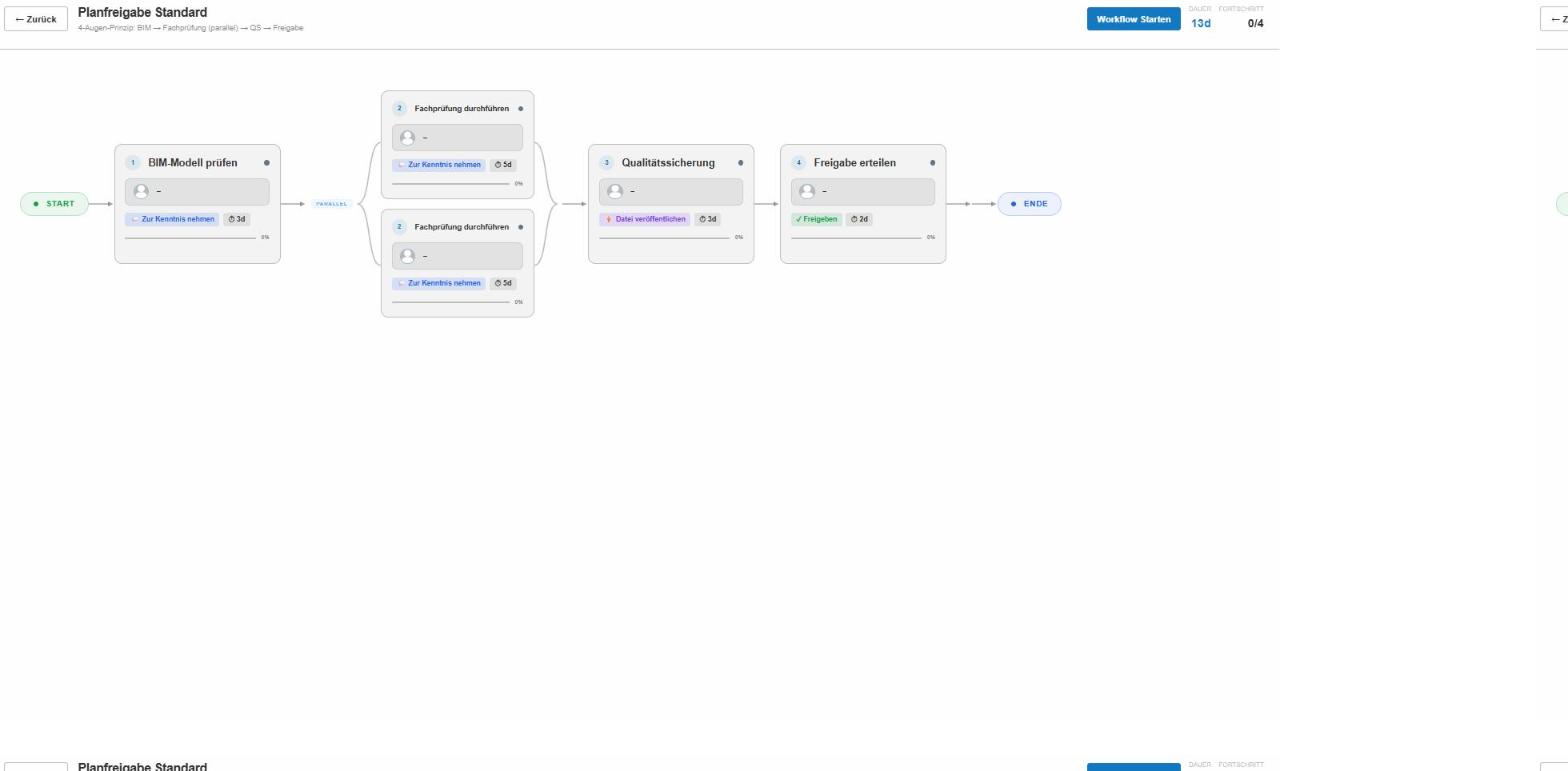Viewport: 1568px width, 771px height.
Task: Click the 3d duration tag on BIM-Modell prüfen
Action: (236, 219)
